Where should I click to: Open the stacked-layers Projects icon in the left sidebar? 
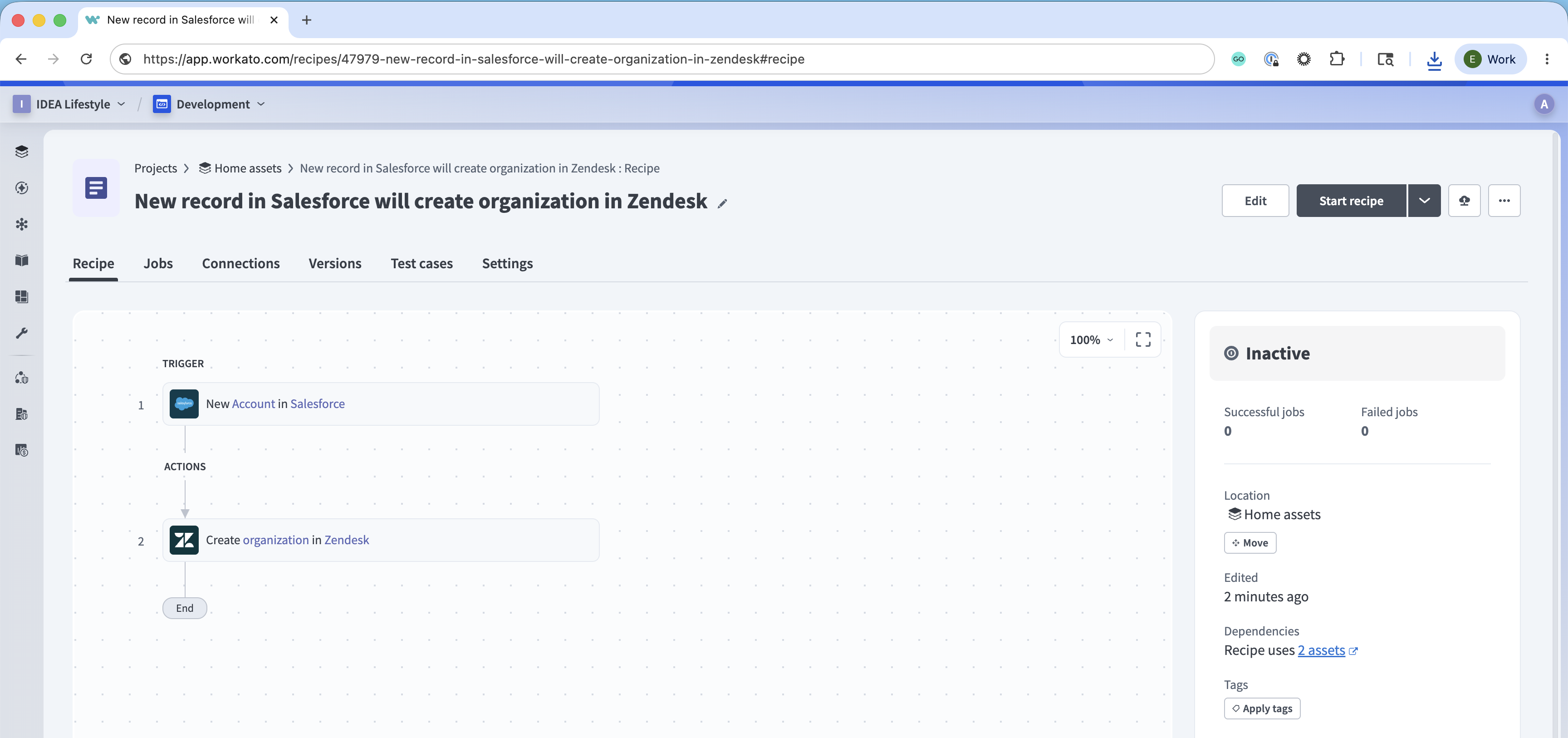22,152
